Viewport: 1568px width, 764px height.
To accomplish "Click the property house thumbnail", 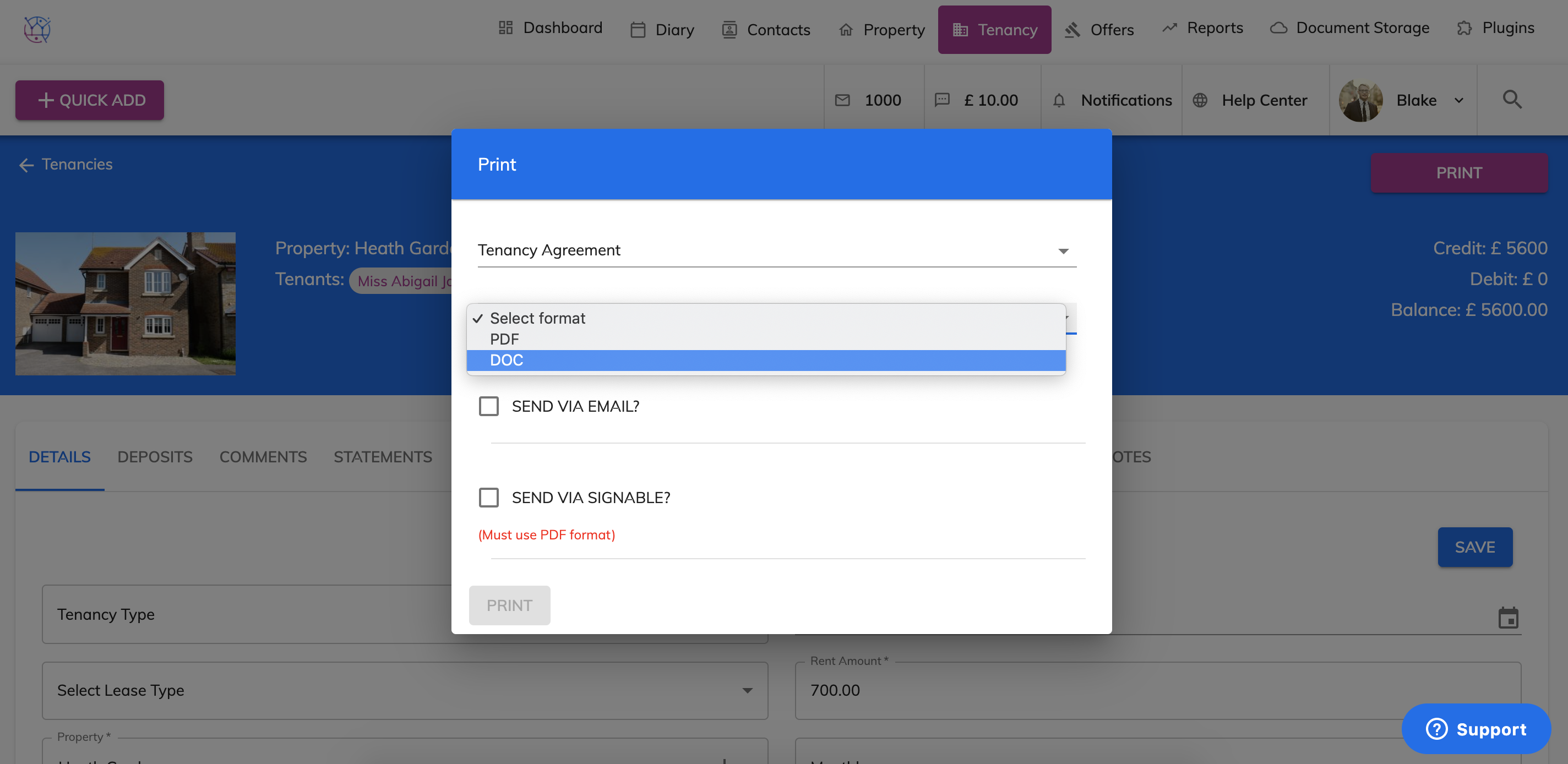I will click(x=126, y=303).
